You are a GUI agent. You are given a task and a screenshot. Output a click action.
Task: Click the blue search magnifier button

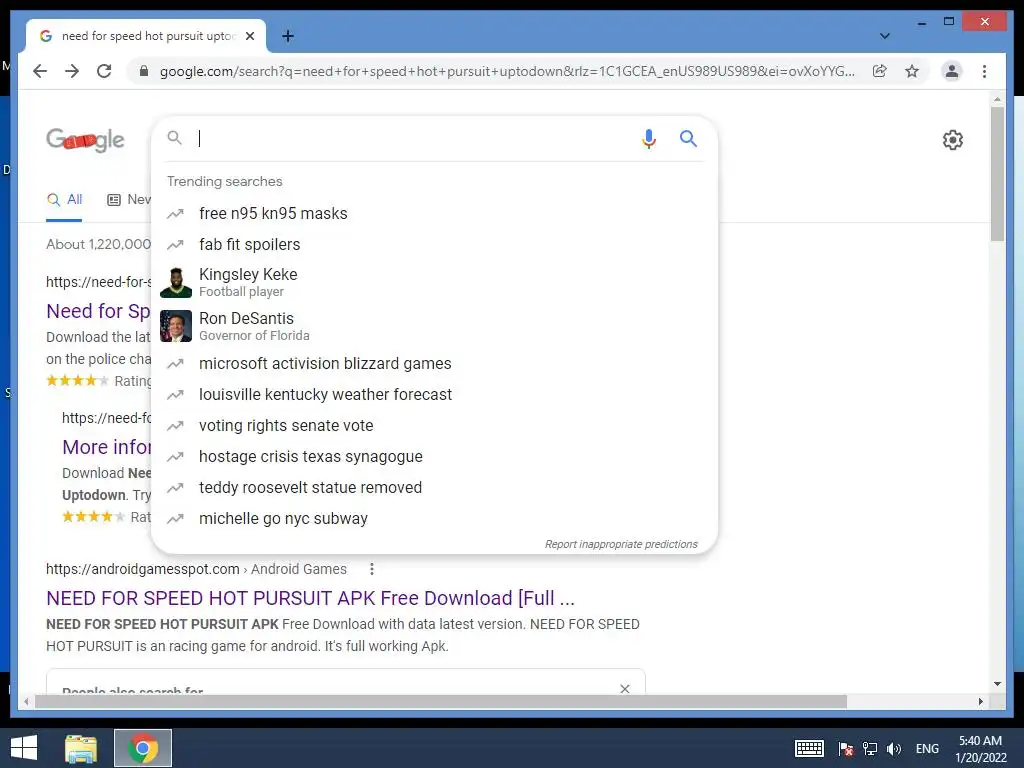[688, 138]
